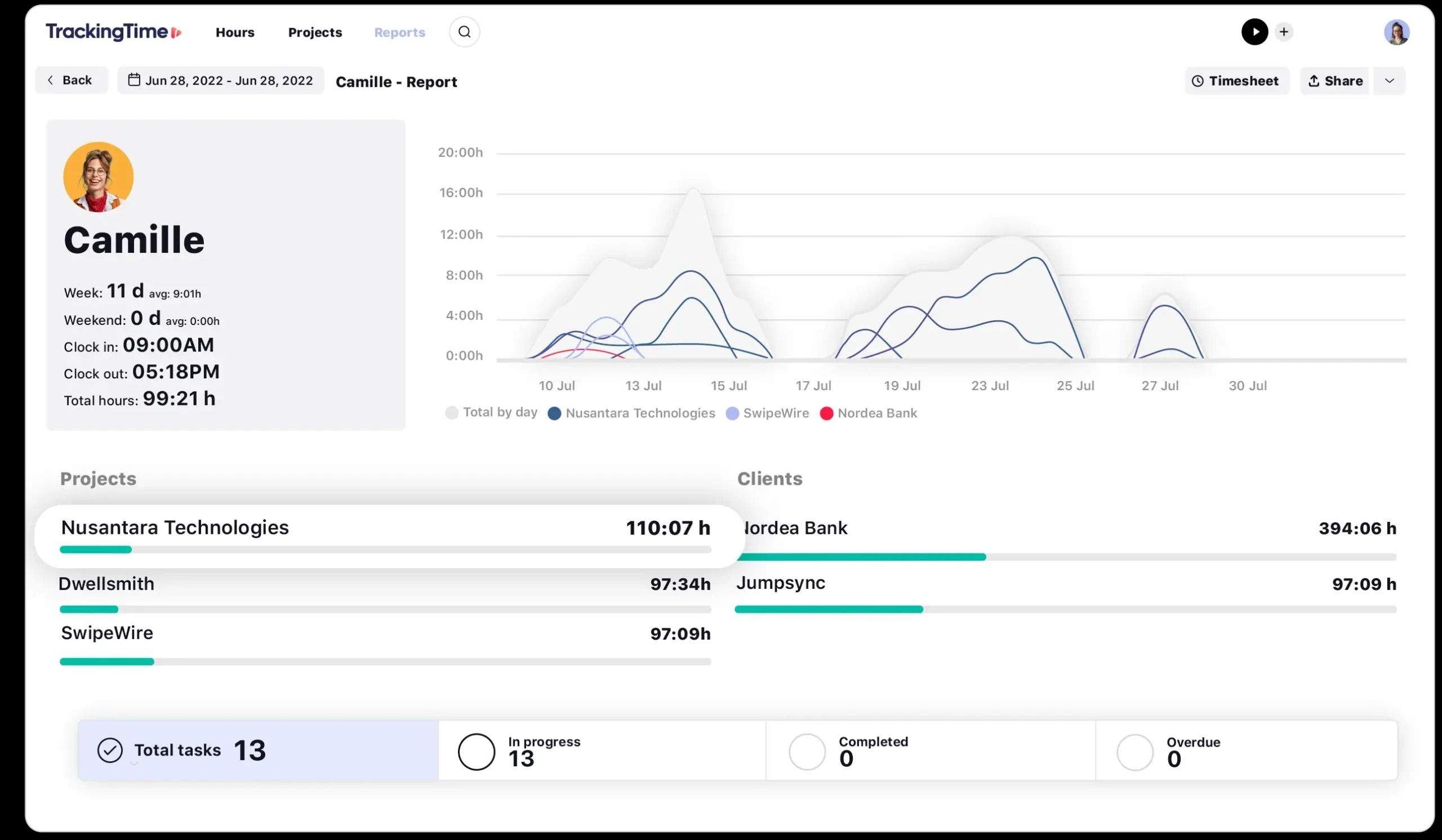Screen dimensions: 1442x840
Task: Click the Clients section heading
Action: [769, 479]
